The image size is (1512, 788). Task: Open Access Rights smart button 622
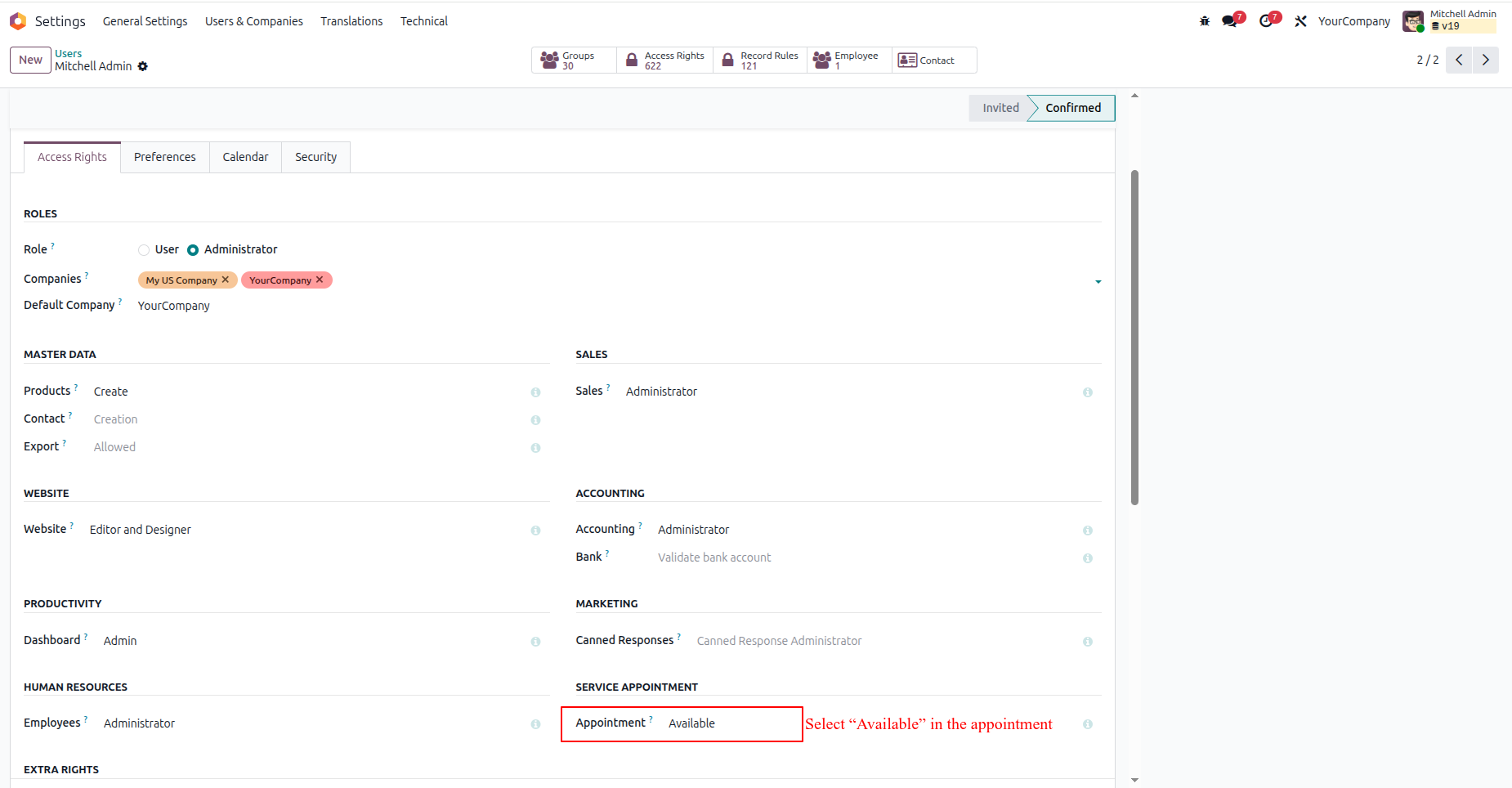point(665,60)
